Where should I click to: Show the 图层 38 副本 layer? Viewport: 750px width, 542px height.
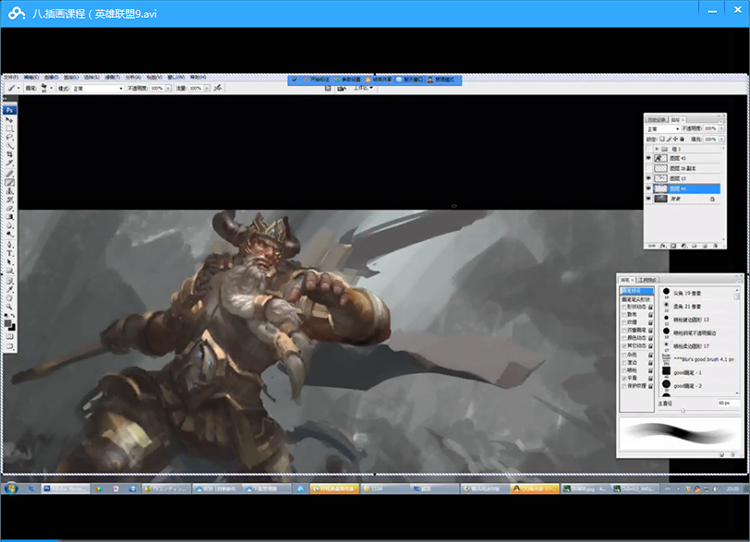click(649, 168)
